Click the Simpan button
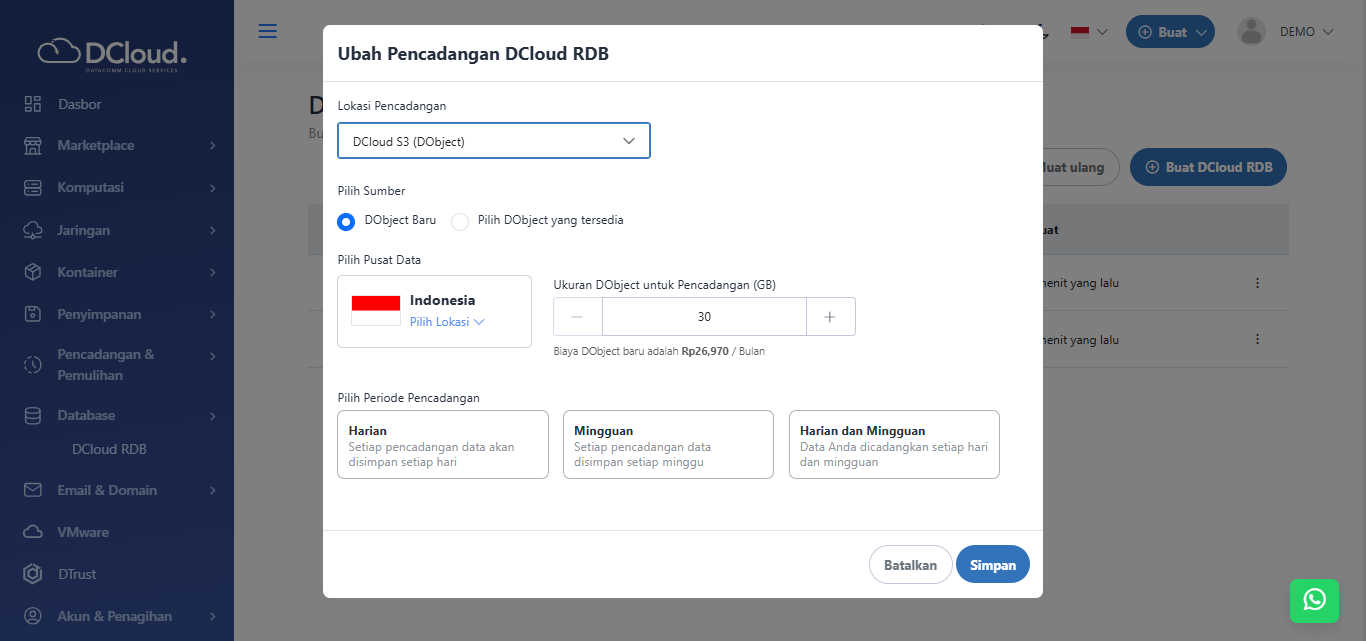Viewport: 1366px width, 641px height. pyautogui.click(x=992, y=564)
